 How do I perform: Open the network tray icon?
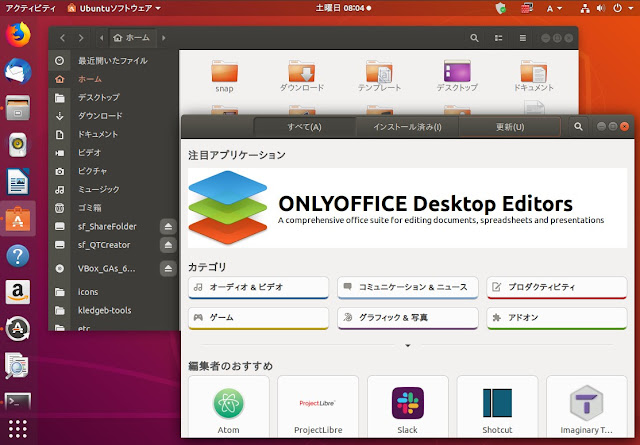pos(585,8)
